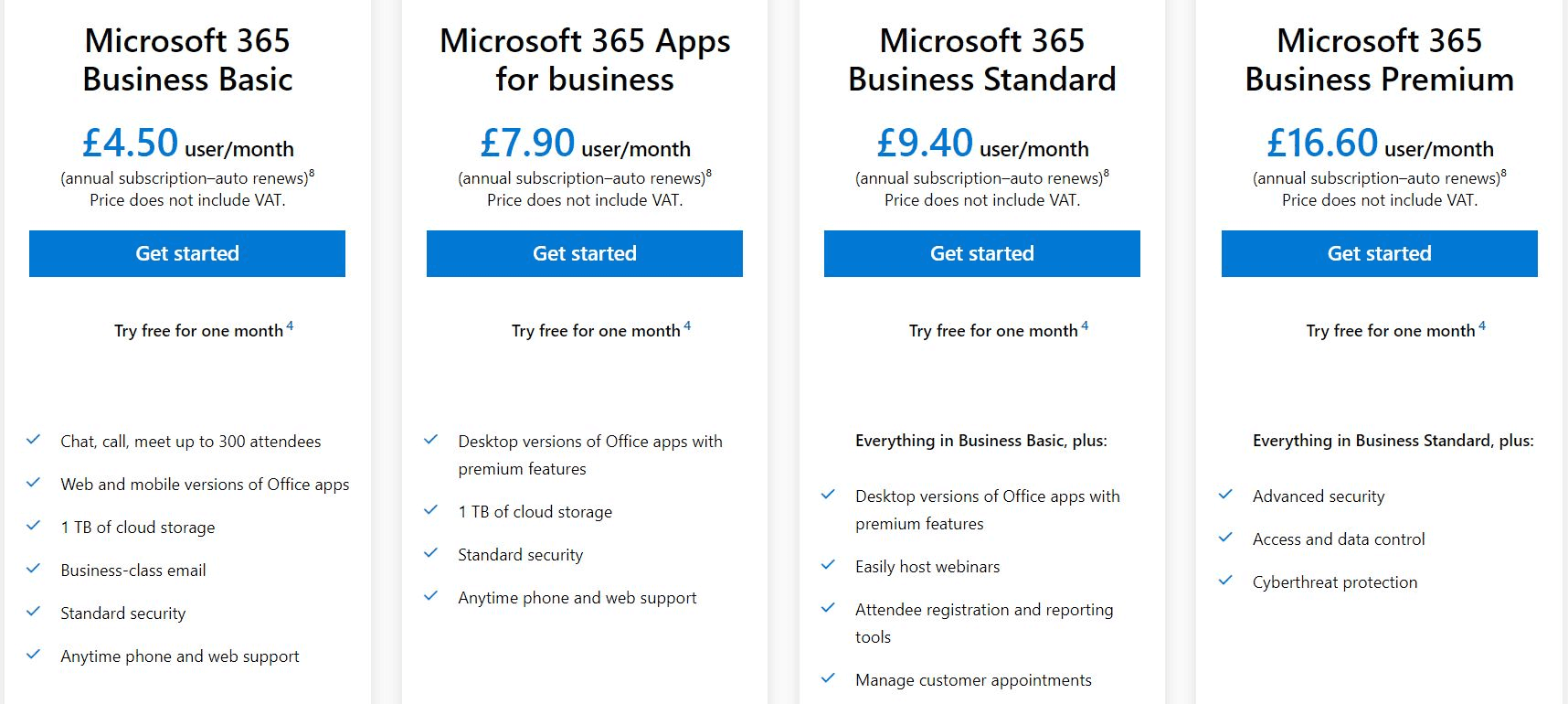Click checkmark next to Advanced security

1226,495
